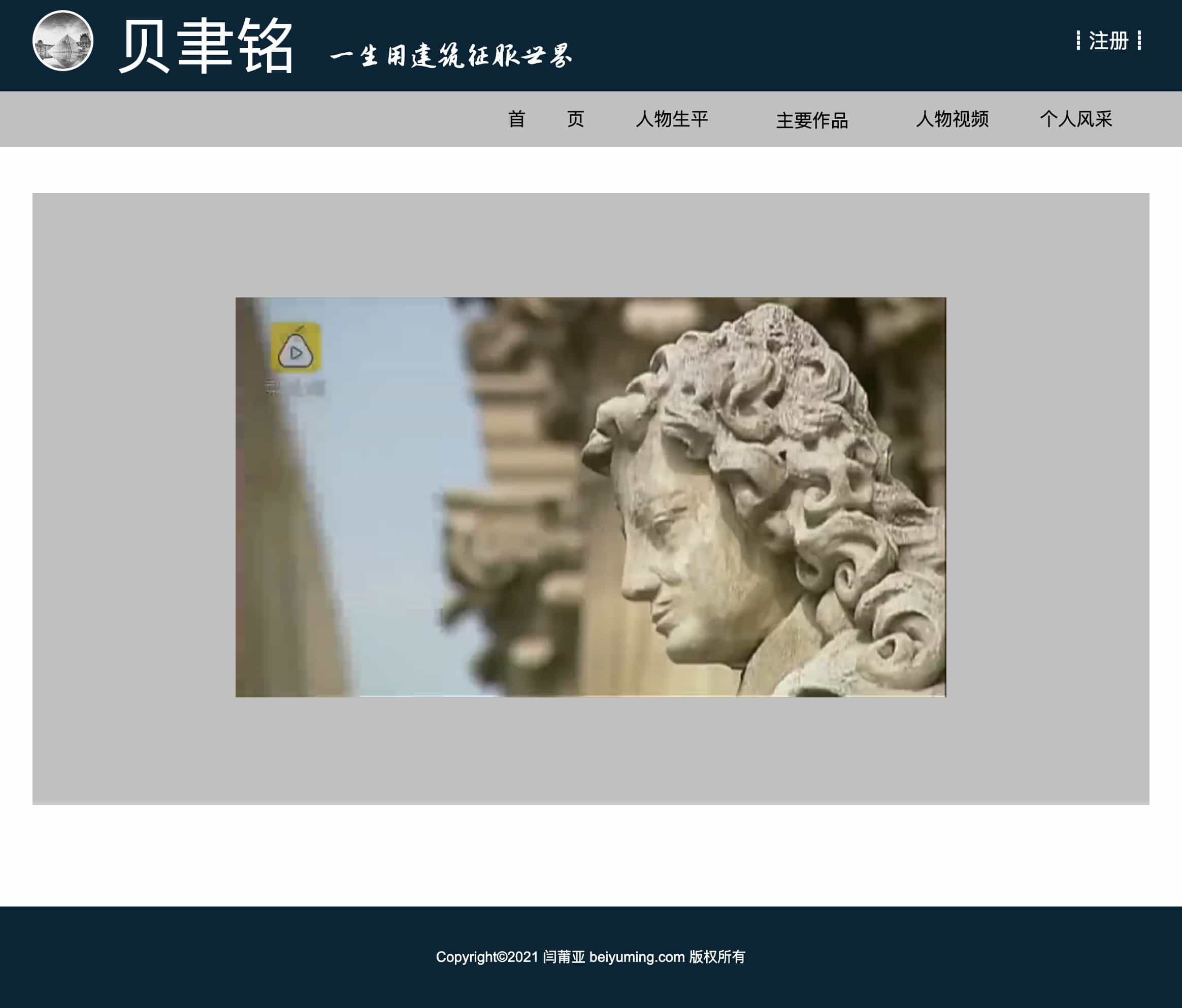Click beiyuming.com in the footer
This screenshot has width=1182, height=1008.
tap(636, 957)
